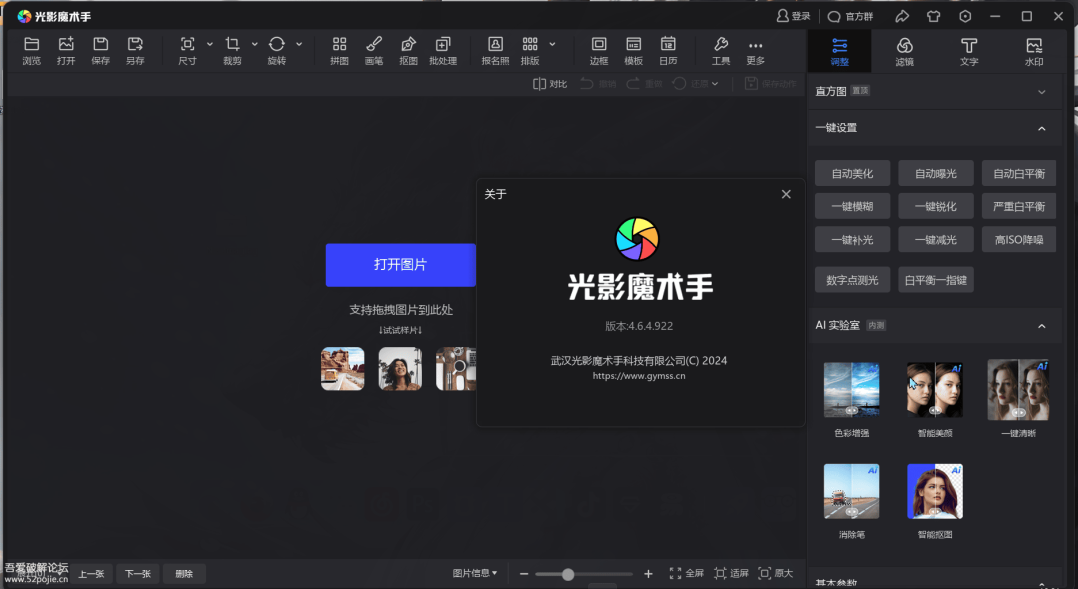Open the 浏览 browse folder tool
The height and width of the screenshot is (589, 1078).
(32, 51)
